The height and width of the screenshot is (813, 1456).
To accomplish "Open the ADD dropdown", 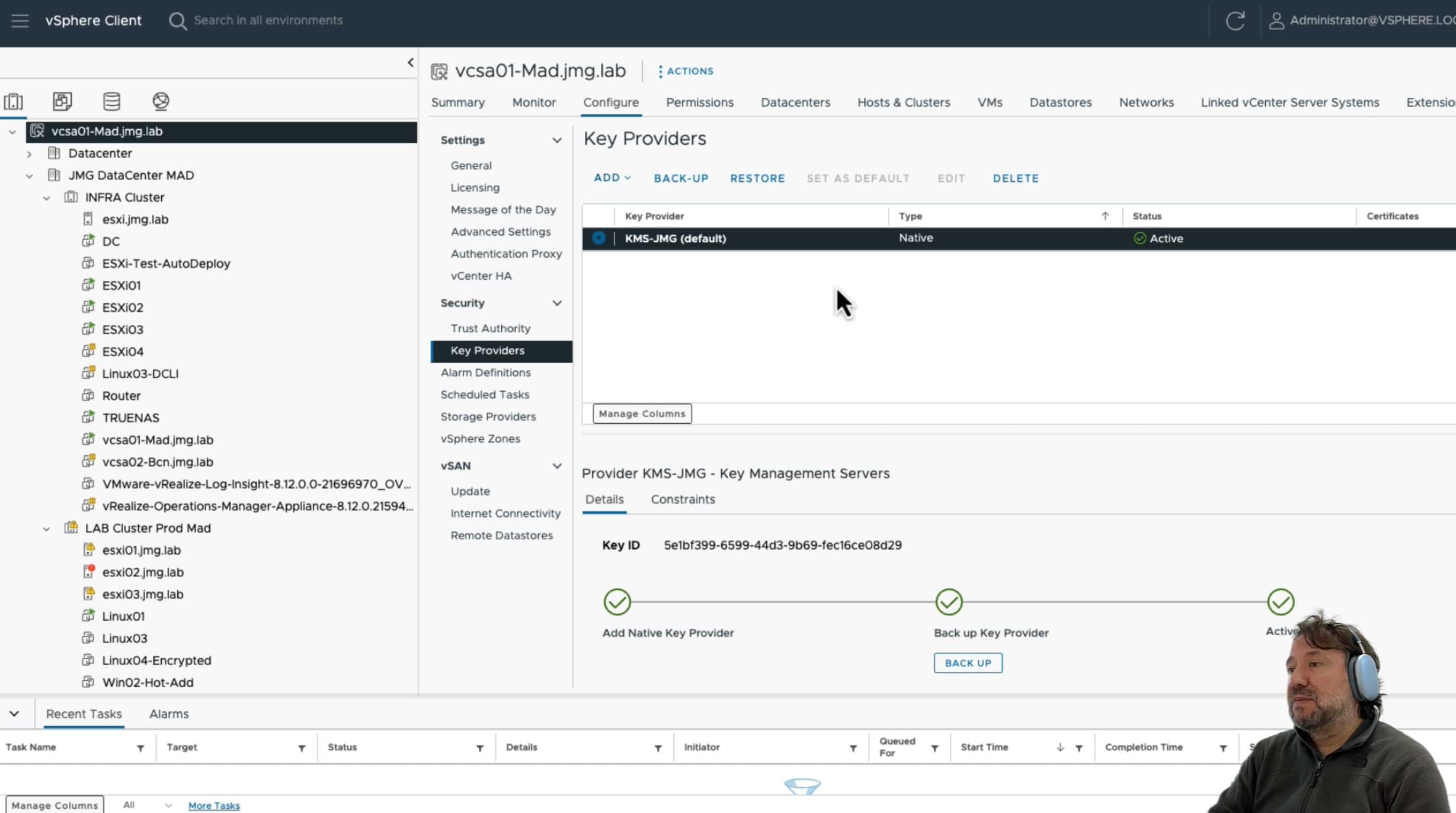I will [x=612, y=178].
